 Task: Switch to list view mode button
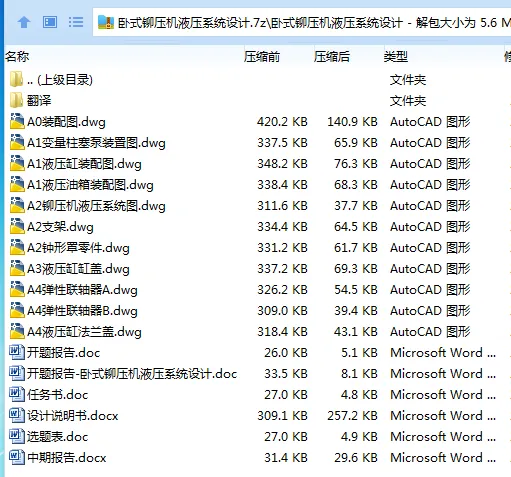coord(76,22)
